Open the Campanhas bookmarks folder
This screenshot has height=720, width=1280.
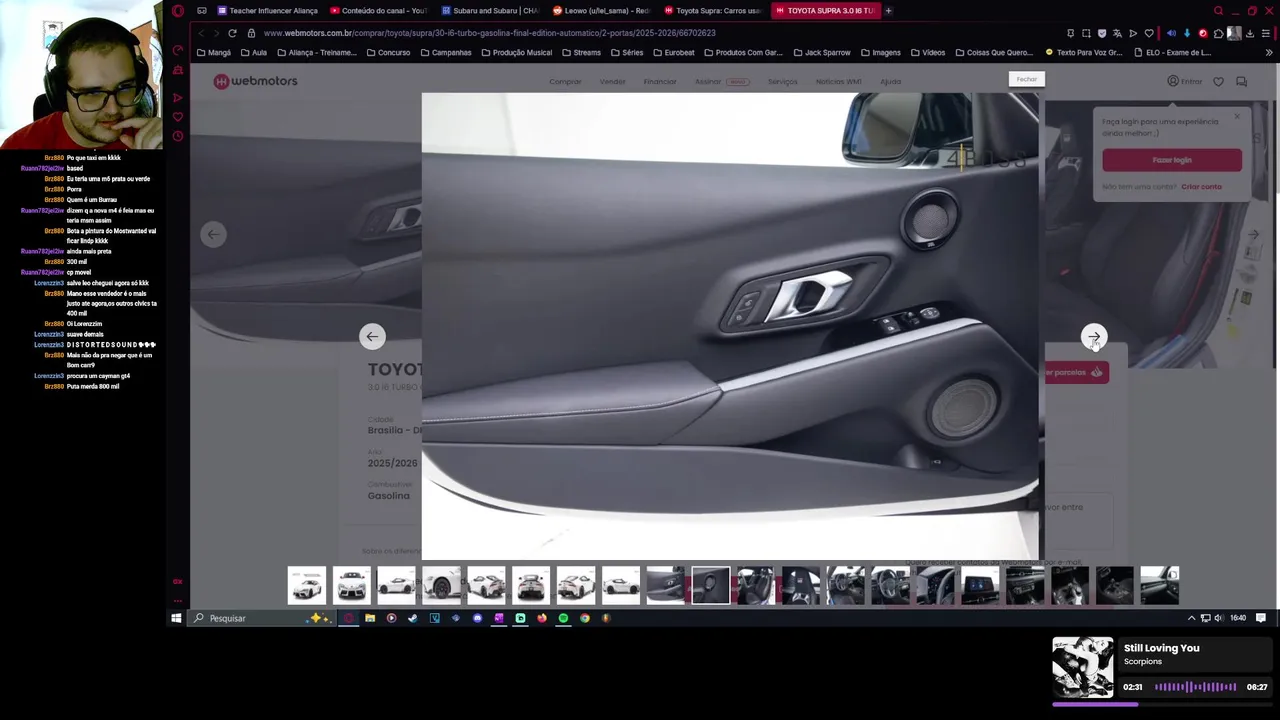(x=446, y=53)
